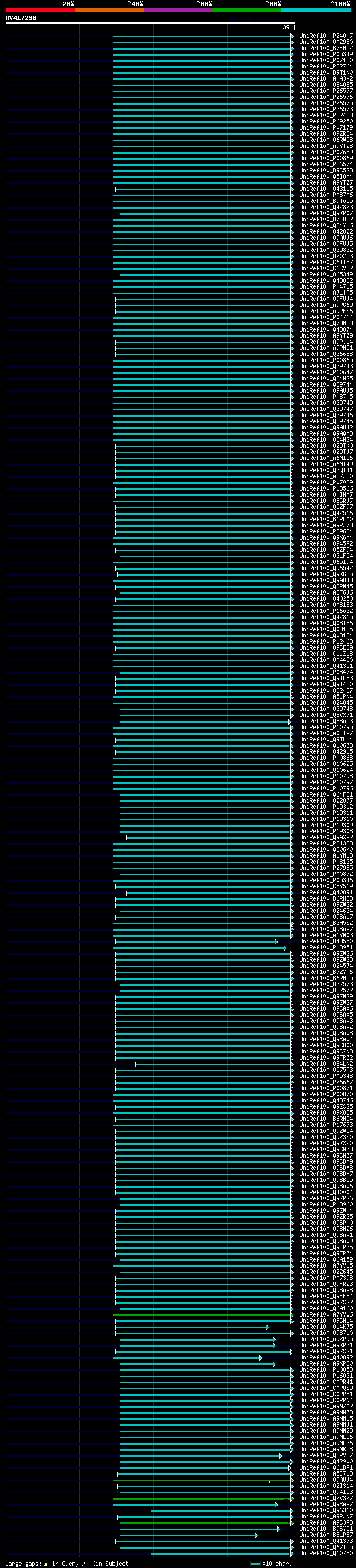The image size is (356, 1568).
Task: Click the UniRef100_Q39832 label
Action: 326,250
